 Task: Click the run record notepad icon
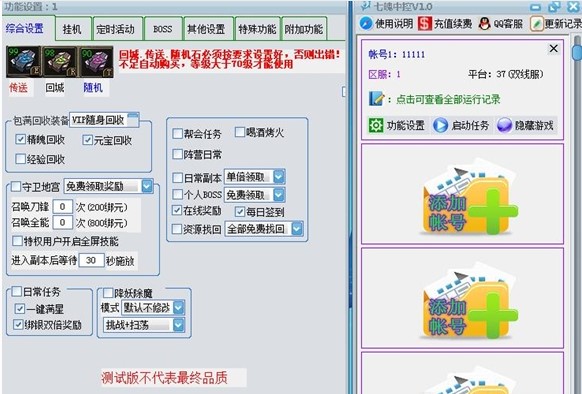[376, 99]
